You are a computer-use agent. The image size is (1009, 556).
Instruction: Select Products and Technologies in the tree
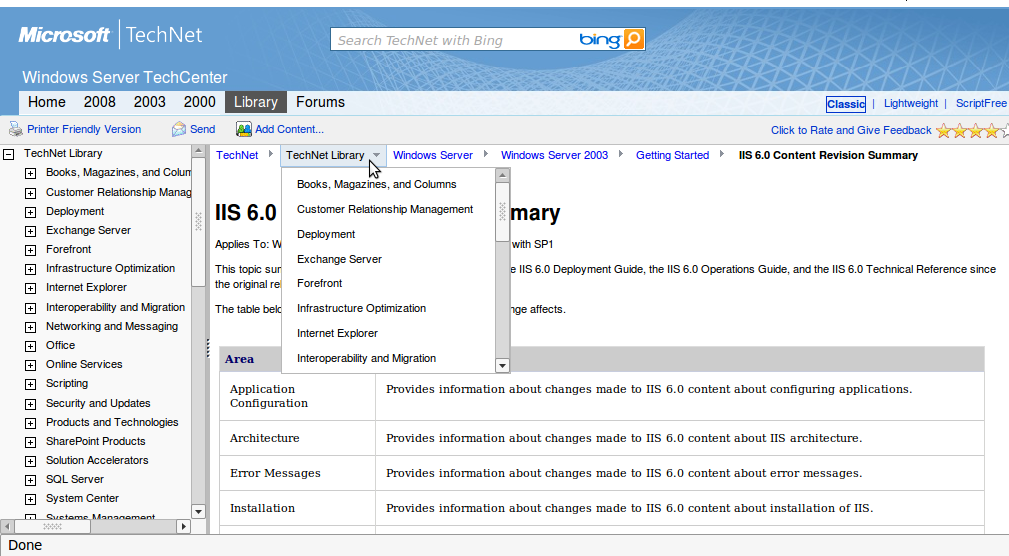[x=112, y=422]
